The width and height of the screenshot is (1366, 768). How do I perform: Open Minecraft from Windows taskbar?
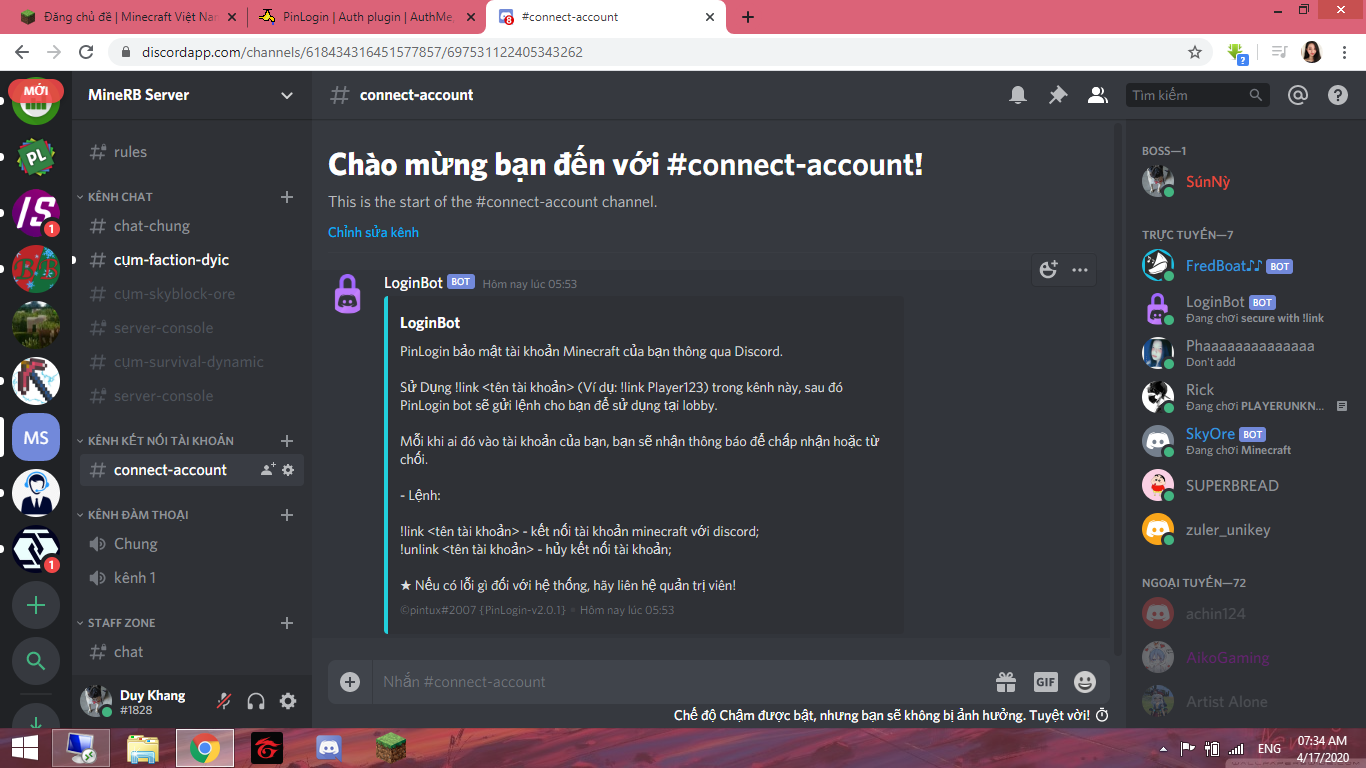pos(391,747)
